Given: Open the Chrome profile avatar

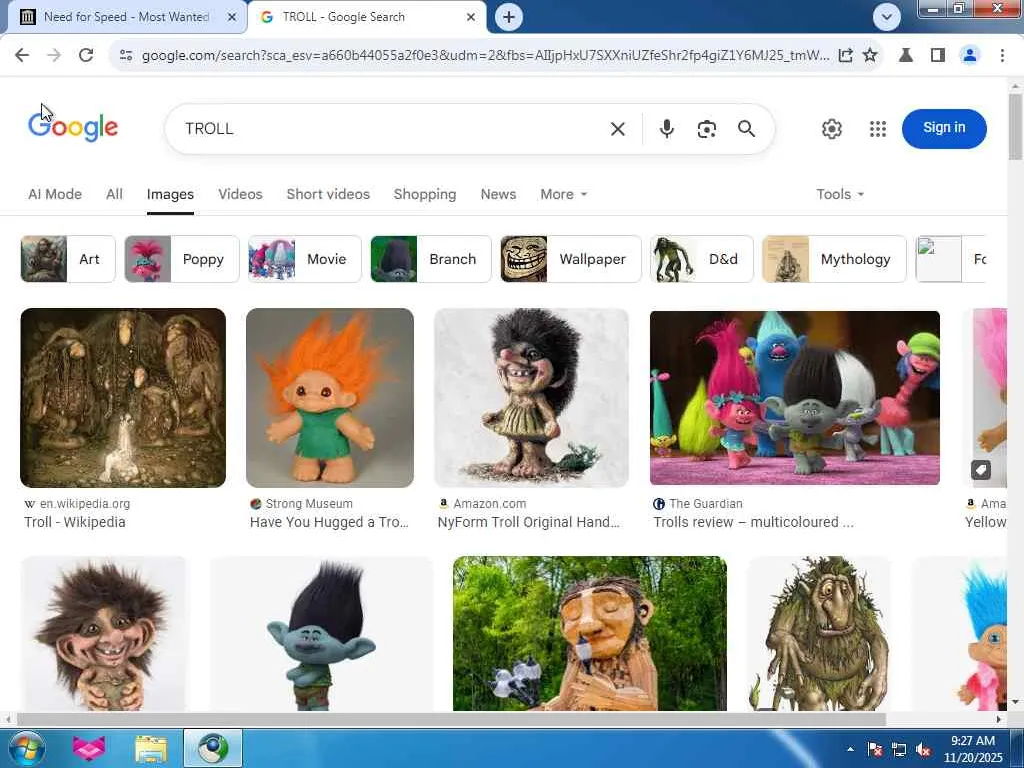Looking at the screenshot, I should tap(970, 56).
